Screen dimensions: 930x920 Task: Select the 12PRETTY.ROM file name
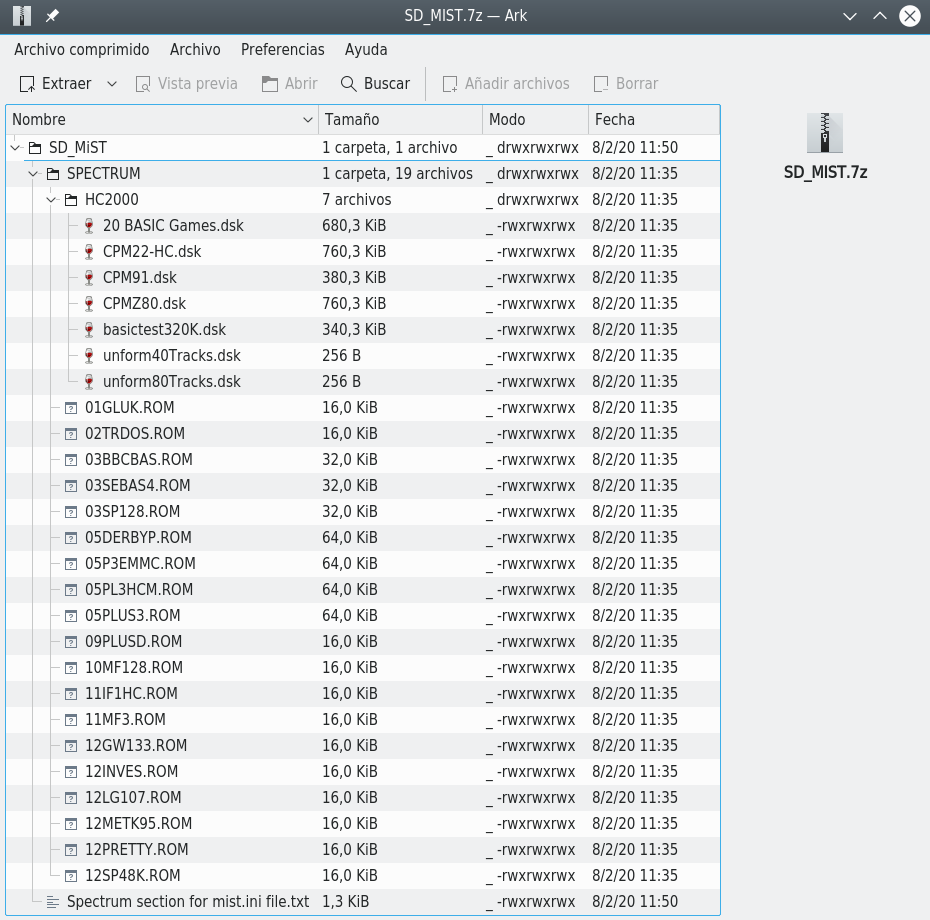click(136, 850)
